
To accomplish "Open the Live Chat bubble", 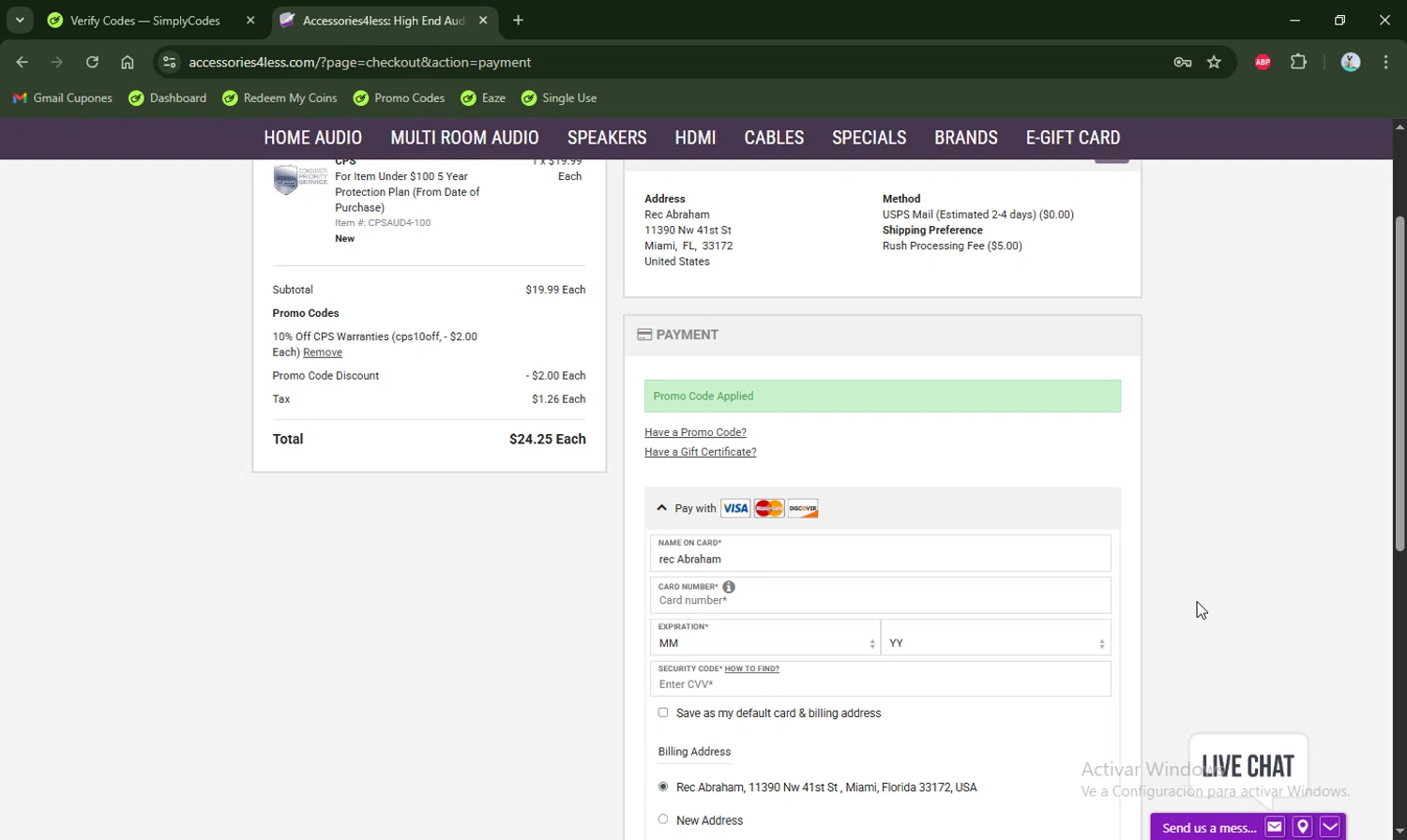I will click(x=1248, y=766).
